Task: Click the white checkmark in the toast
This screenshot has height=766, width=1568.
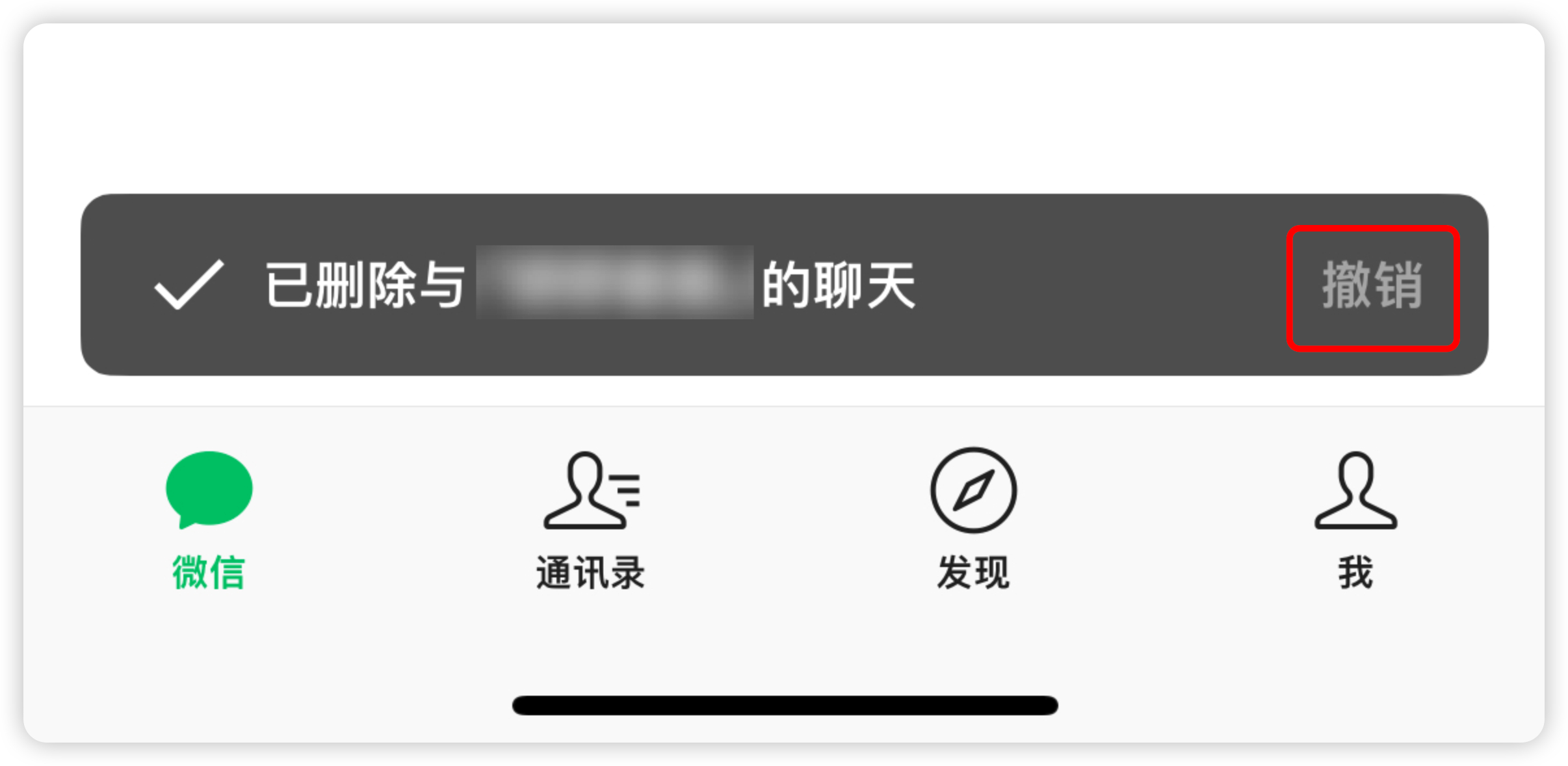Action: click(x=189, y=284)
